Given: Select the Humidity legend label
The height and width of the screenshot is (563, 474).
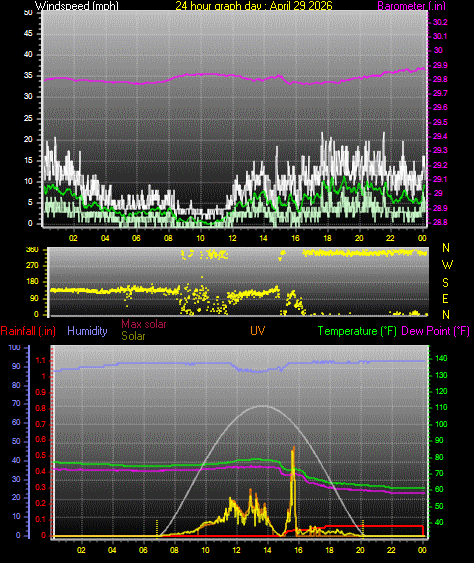Looking at the screenshot, I should pos(87,331).
